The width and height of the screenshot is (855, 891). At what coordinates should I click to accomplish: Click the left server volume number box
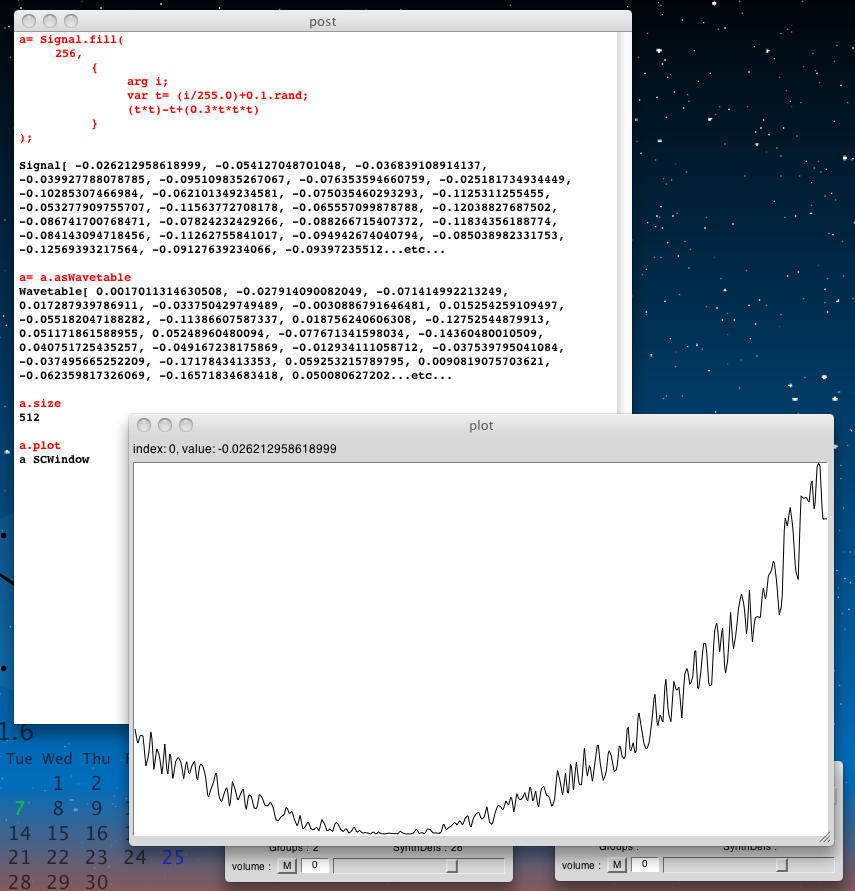[314, 865]
